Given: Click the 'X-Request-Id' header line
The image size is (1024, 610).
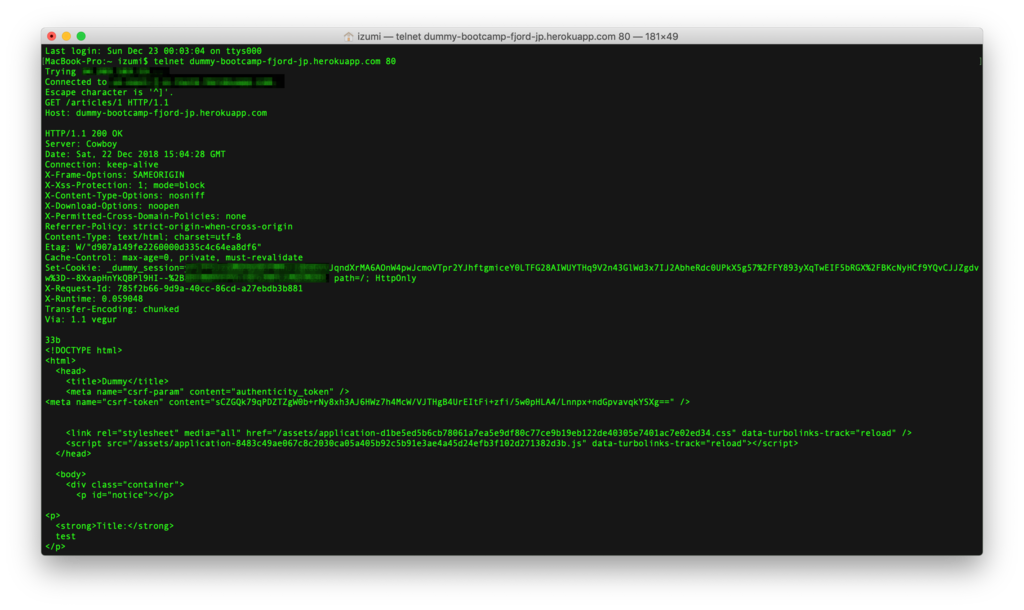Looking at the screenshot, I should point(174,289).
